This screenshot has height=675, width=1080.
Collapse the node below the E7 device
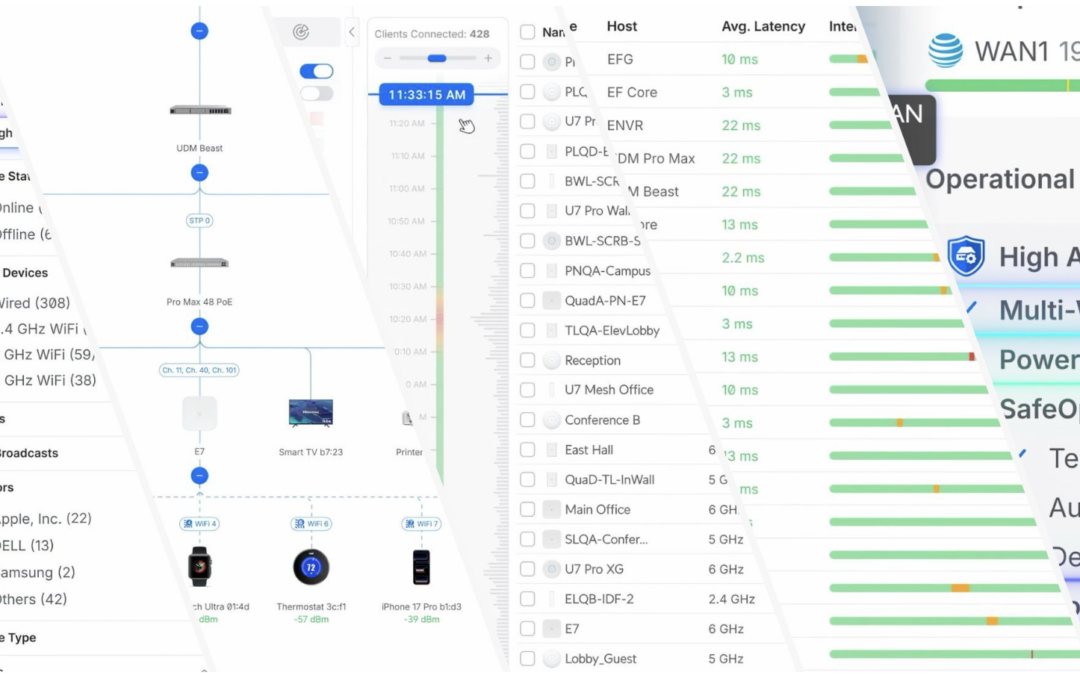point(200,475)
